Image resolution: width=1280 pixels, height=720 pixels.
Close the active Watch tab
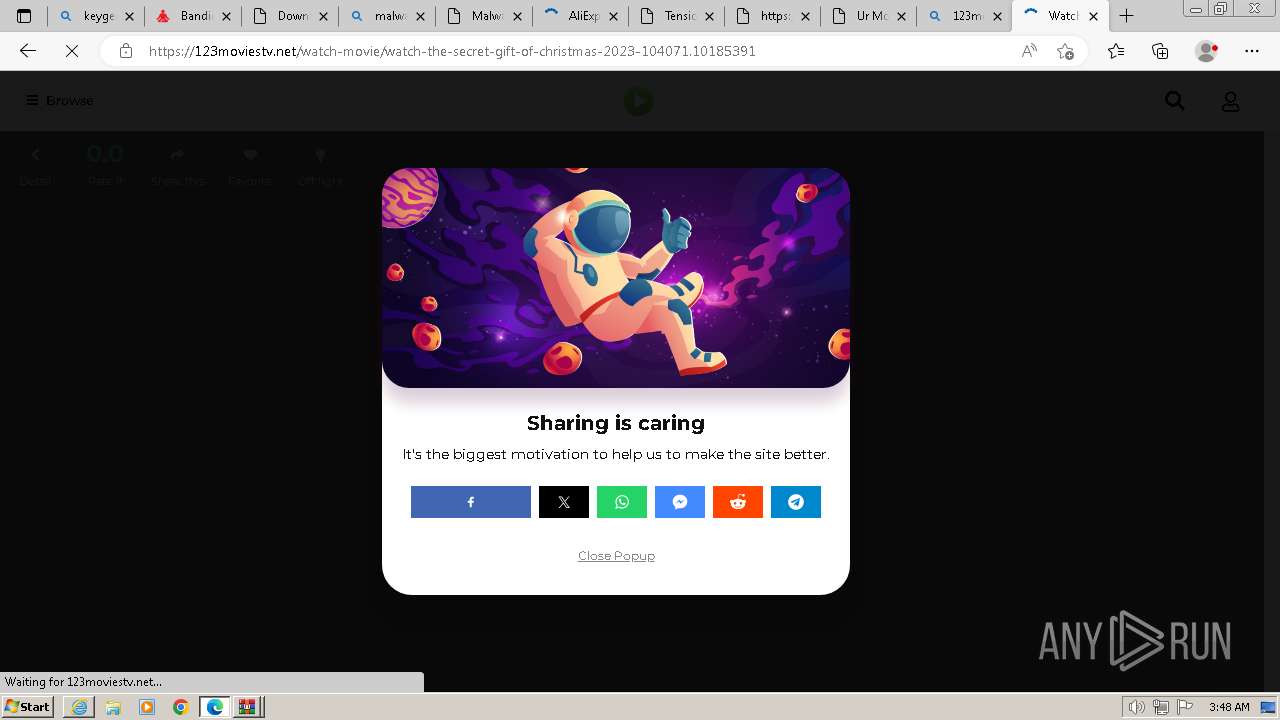point(1093,16)
